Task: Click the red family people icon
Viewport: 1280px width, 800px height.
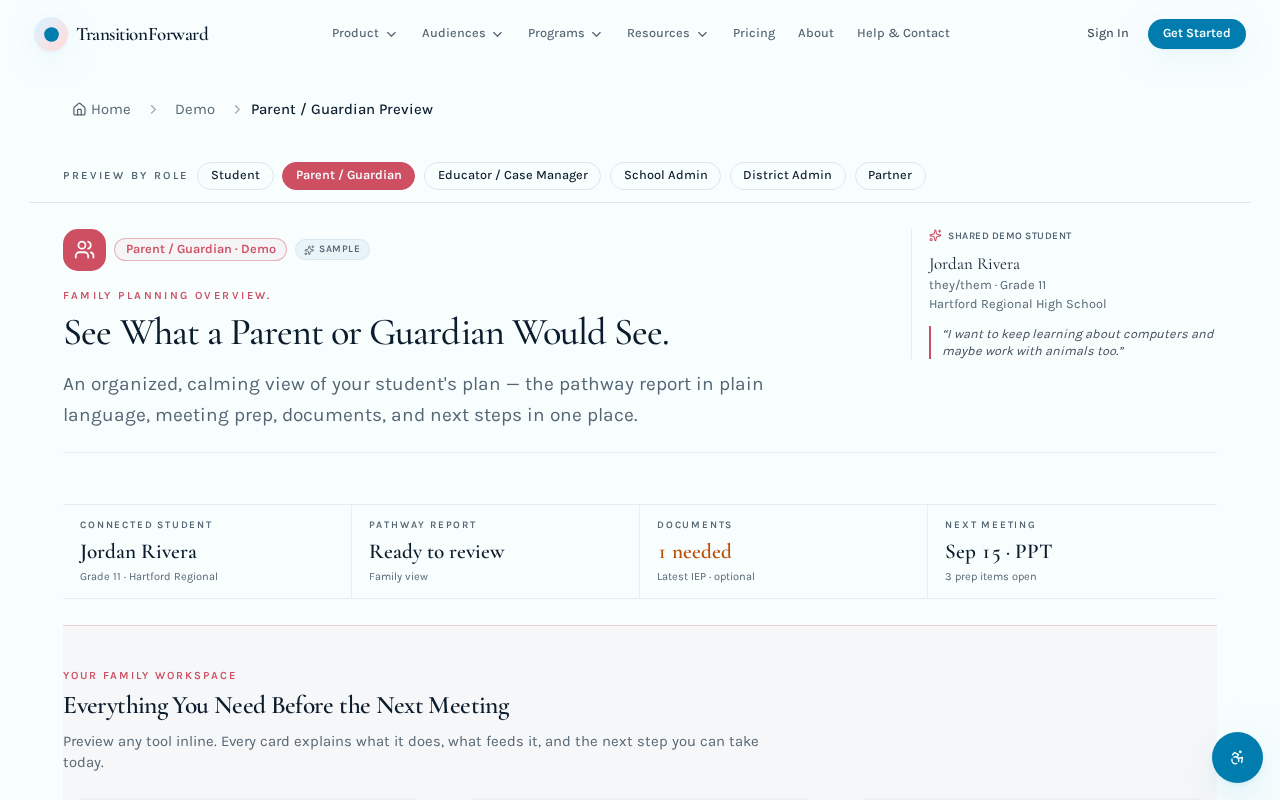Action: coord(84,250)
